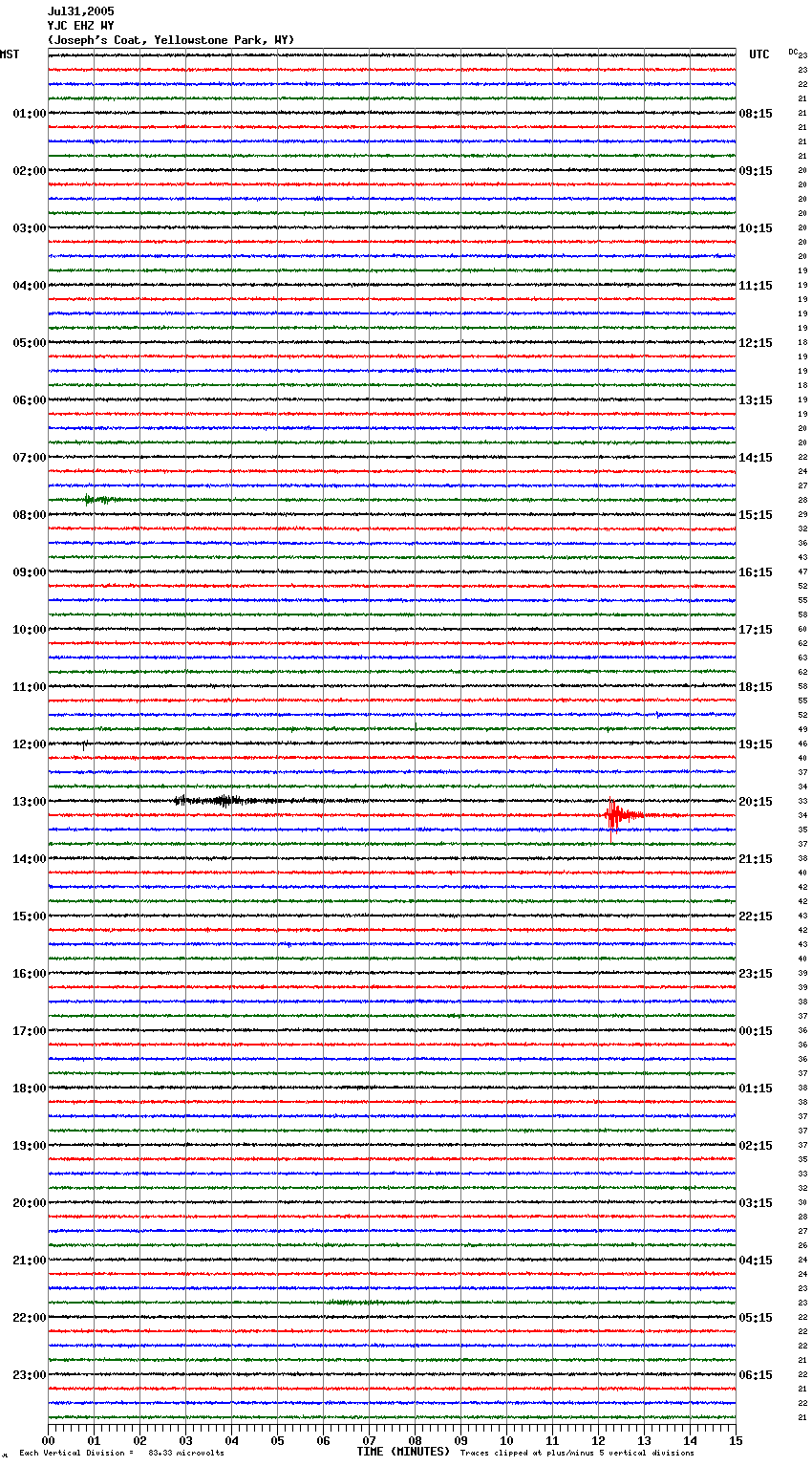Screen dimensions: 812x1466
Task: Click the 06:15 UTC time label
Action: 756,1375
